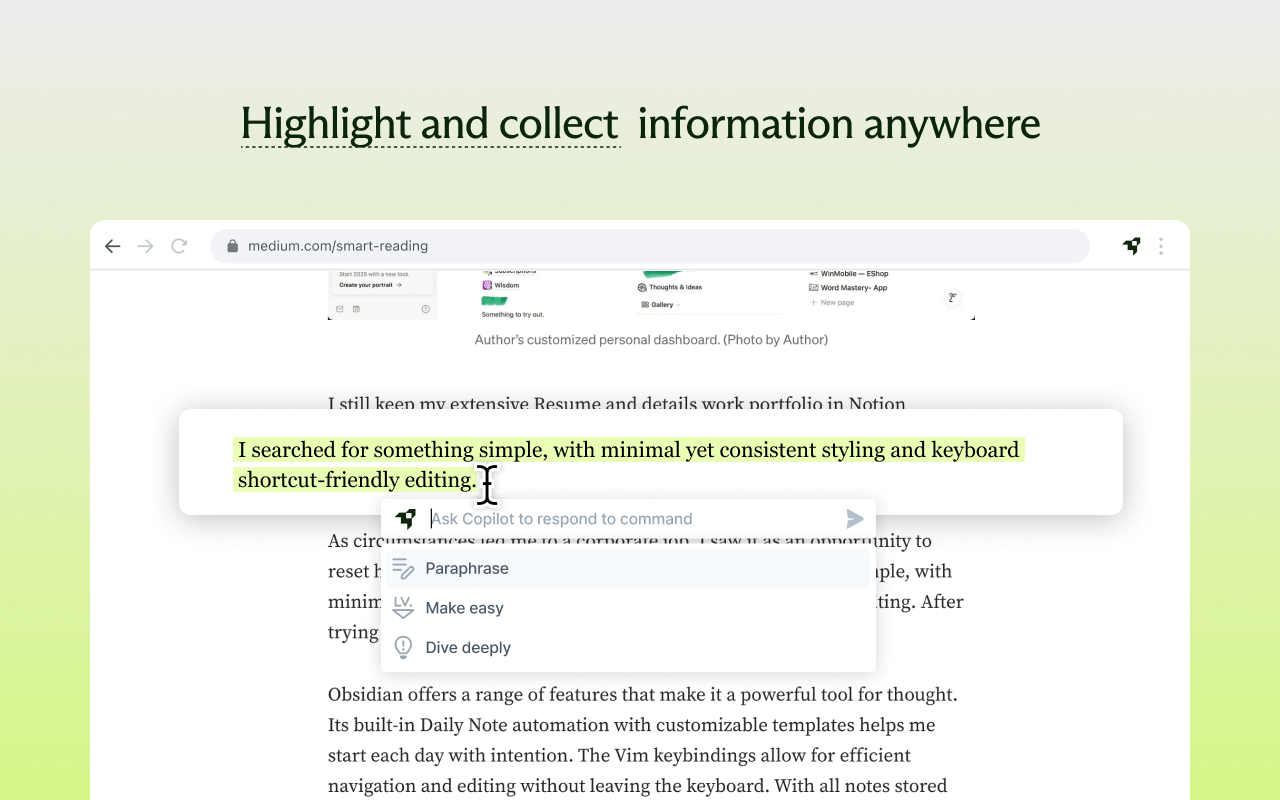Select Paraphrase from the Copilot menu
This screenshot has width=1280, height=800.
[628, 569]
